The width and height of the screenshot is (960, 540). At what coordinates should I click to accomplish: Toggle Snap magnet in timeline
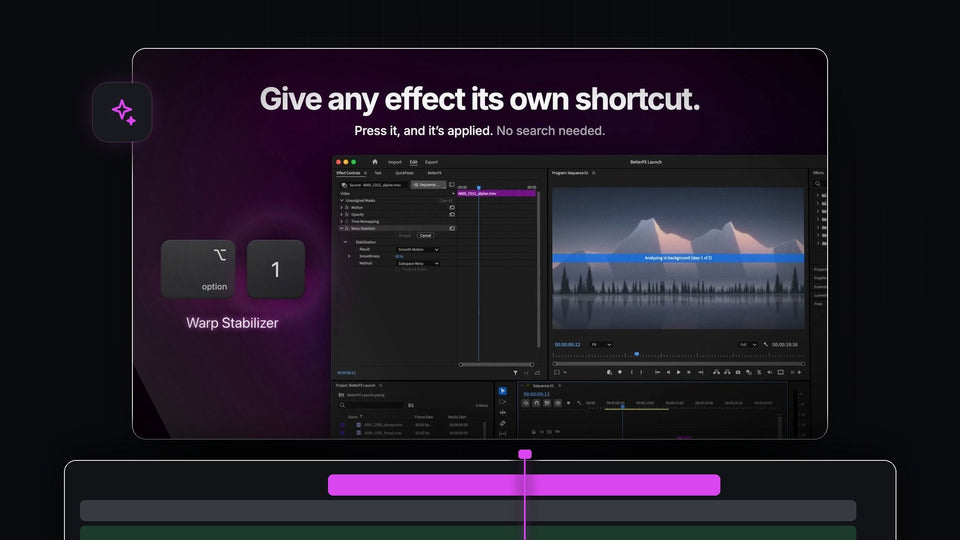(536, 403)
